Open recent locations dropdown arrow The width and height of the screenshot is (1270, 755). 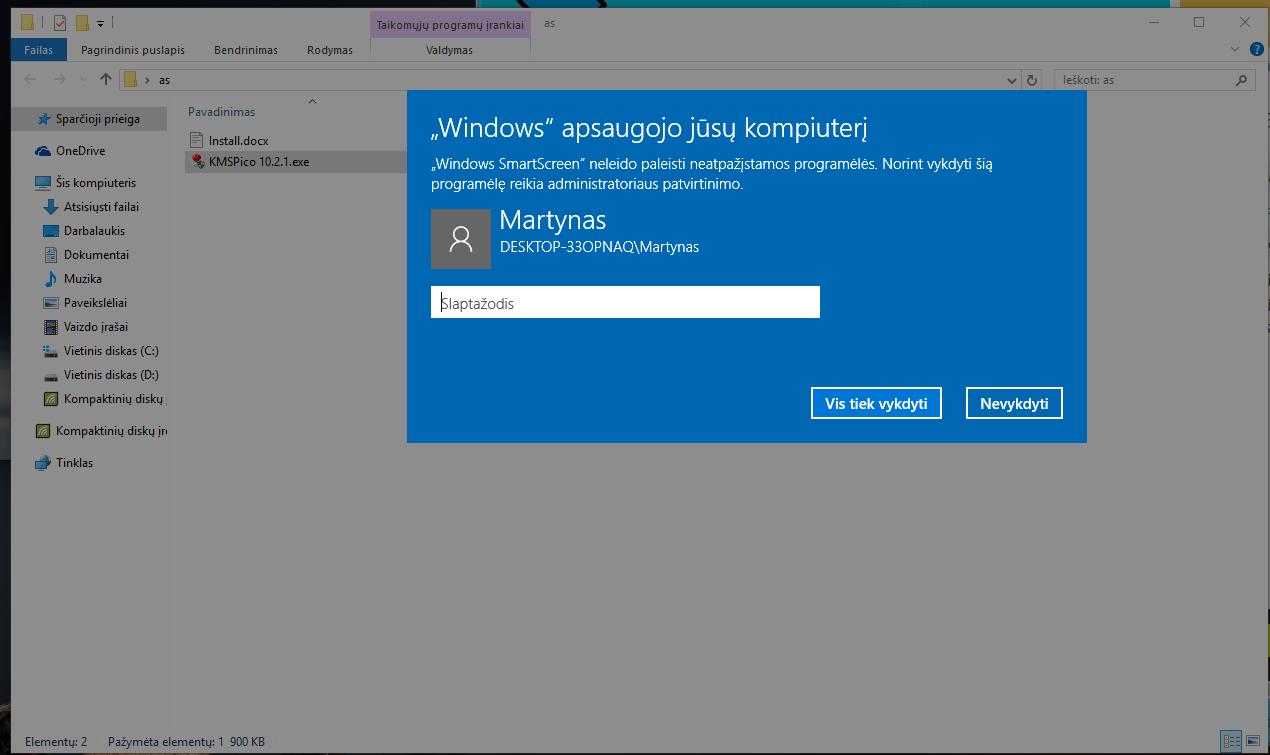(x=85, y=80)
